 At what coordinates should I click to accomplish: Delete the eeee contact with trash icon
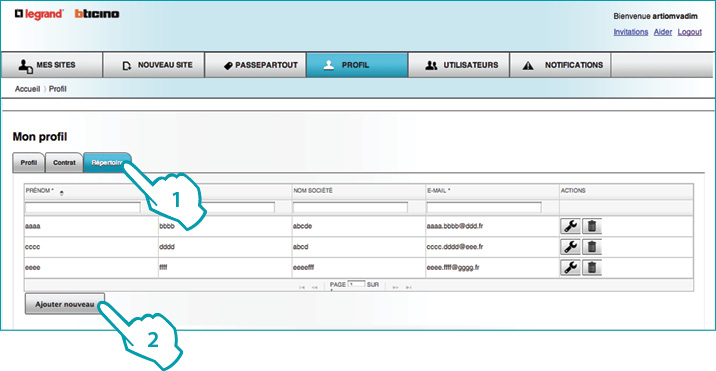(x=592, y=268)
